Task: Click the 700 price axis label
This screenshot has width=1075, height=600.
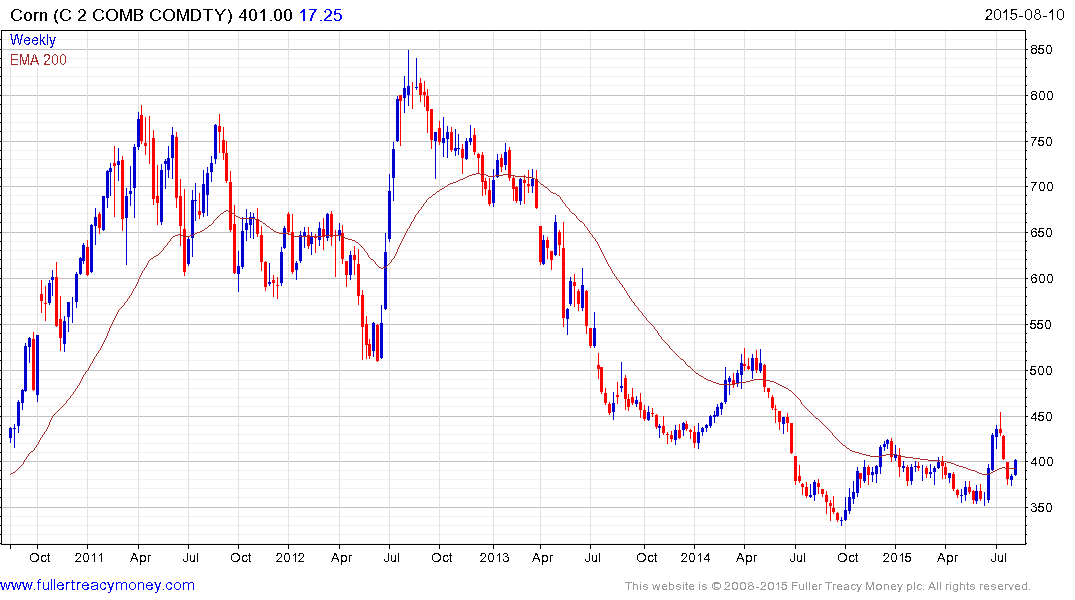Action: pos(1041,187)
